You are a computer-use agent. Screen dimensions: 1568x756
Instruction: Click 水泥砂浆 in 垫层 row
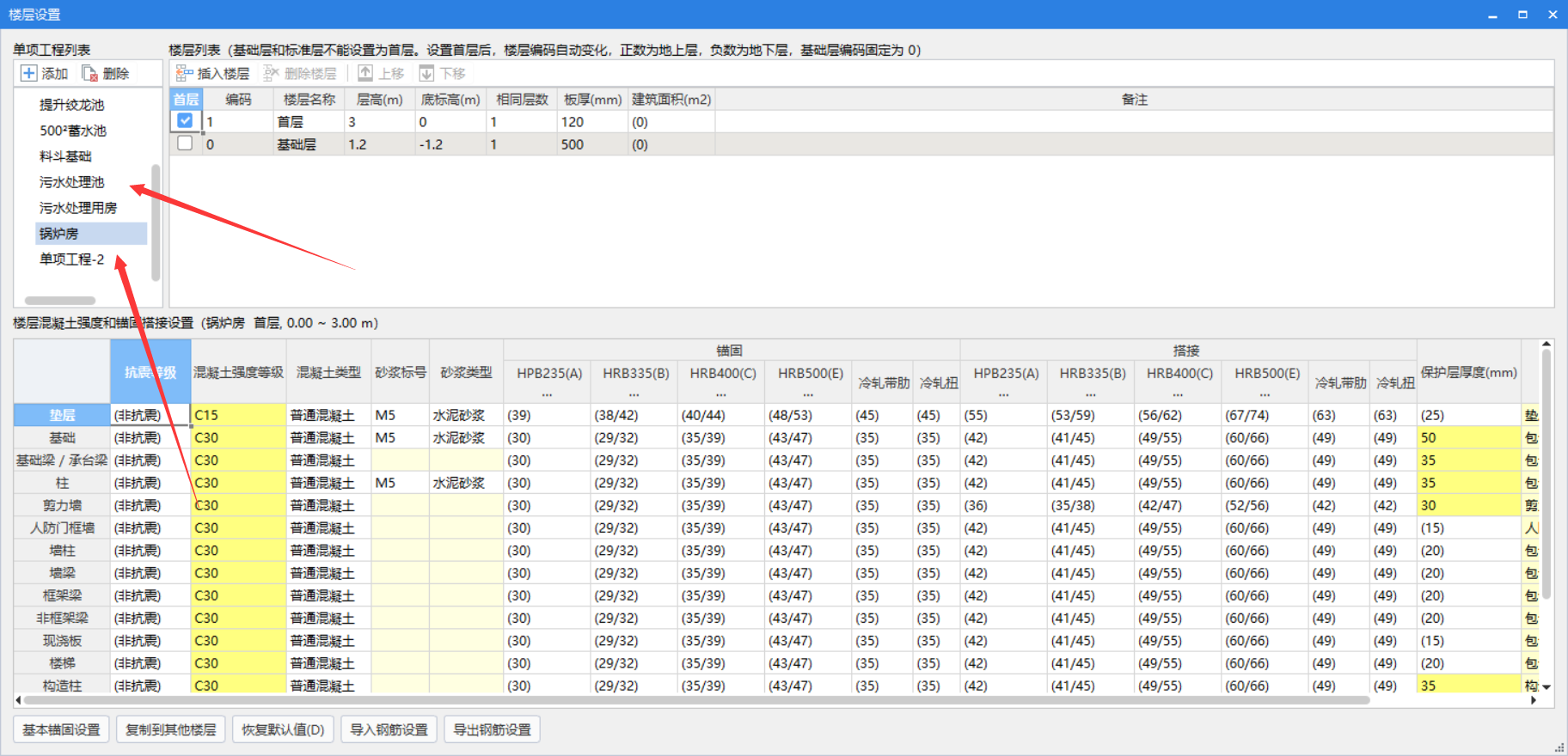466,415
